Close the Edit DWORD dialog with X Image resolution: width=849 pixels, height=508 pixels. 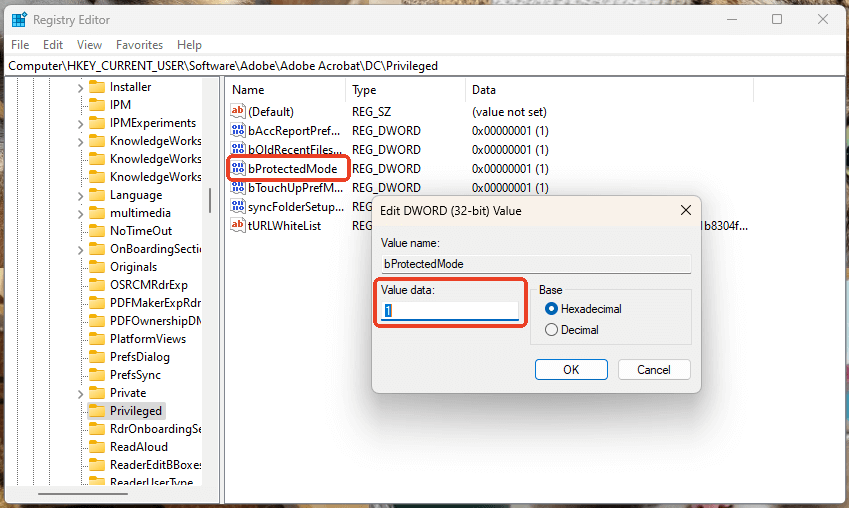point(685,210)
